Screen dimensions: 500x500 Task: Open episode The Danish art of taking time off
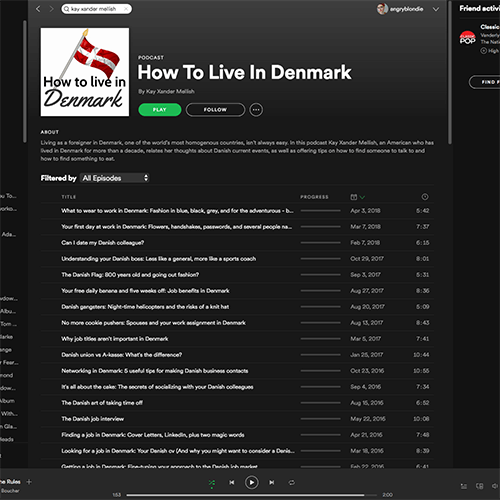coord(102,403)
